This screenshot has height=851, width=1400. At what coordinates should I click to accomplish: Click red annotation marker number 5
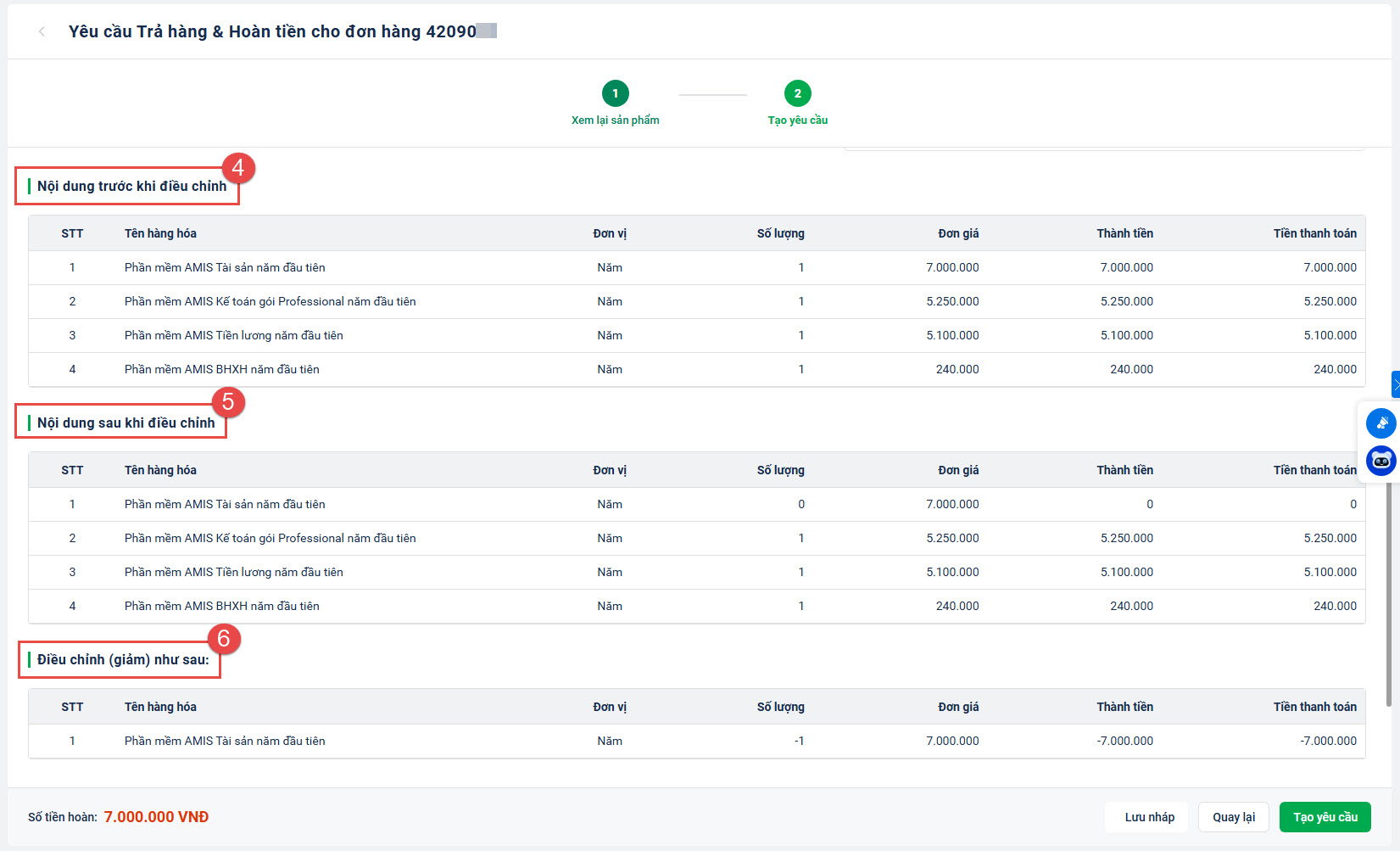228,402
